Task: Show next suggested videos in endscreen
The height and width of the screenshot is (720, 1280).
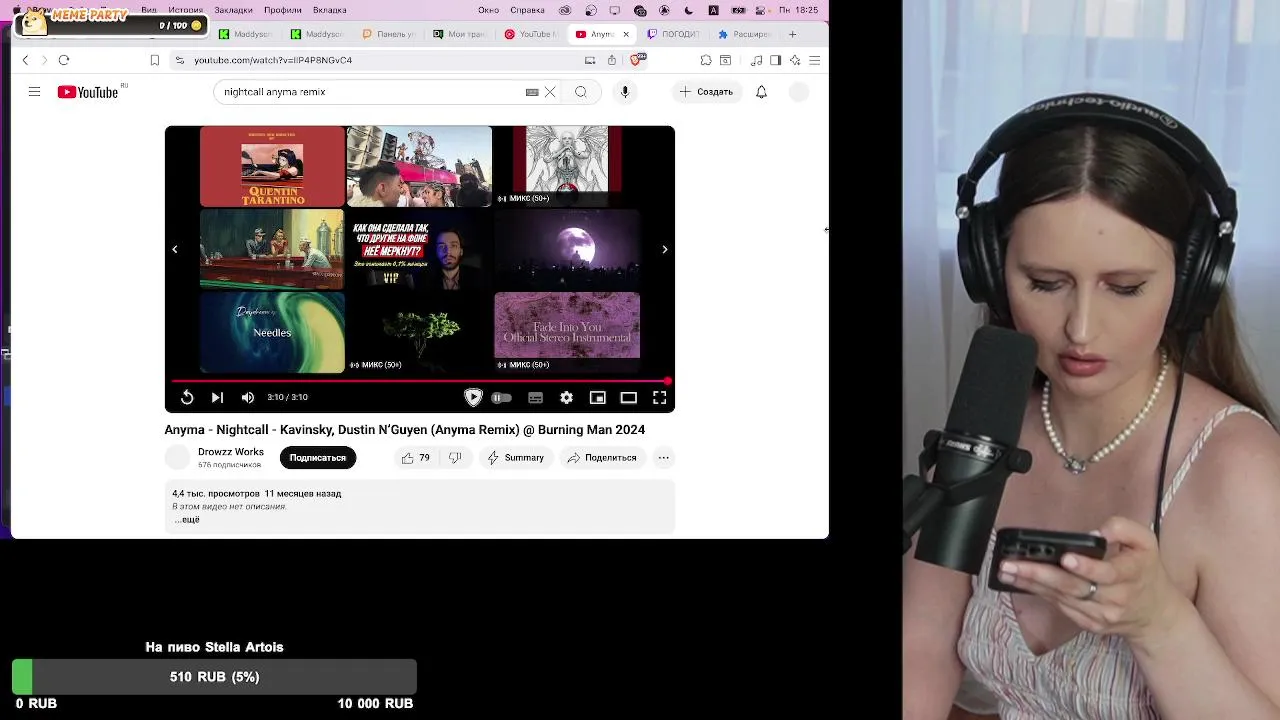Action: (x=665, y=249)
